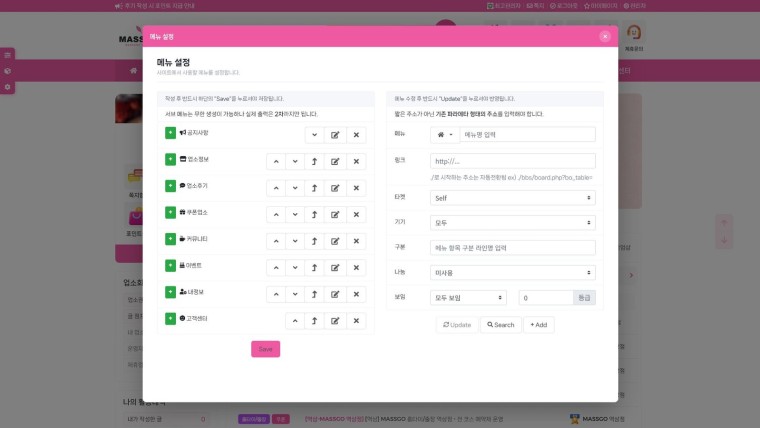This screenshot has height=428, width=760.
Task: Delete the 공지사항 menu item
Action: tap(356, 135)
